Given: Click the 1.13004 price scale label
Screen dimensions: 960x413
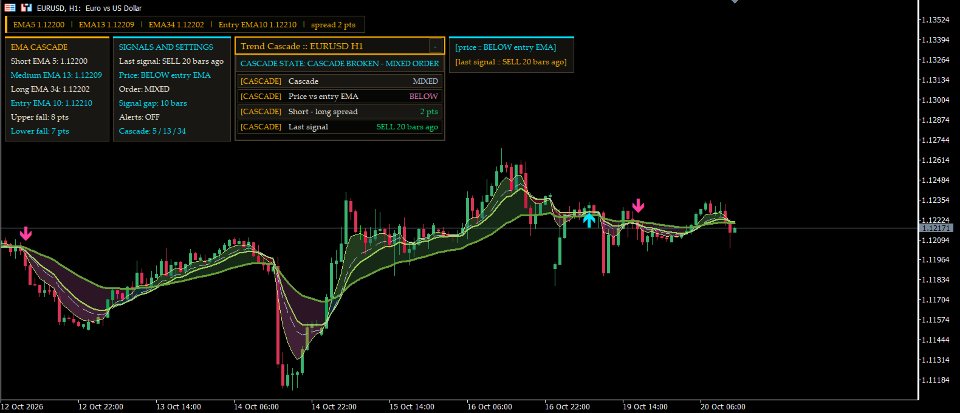Looking at the screenshot, I should 935,100.
